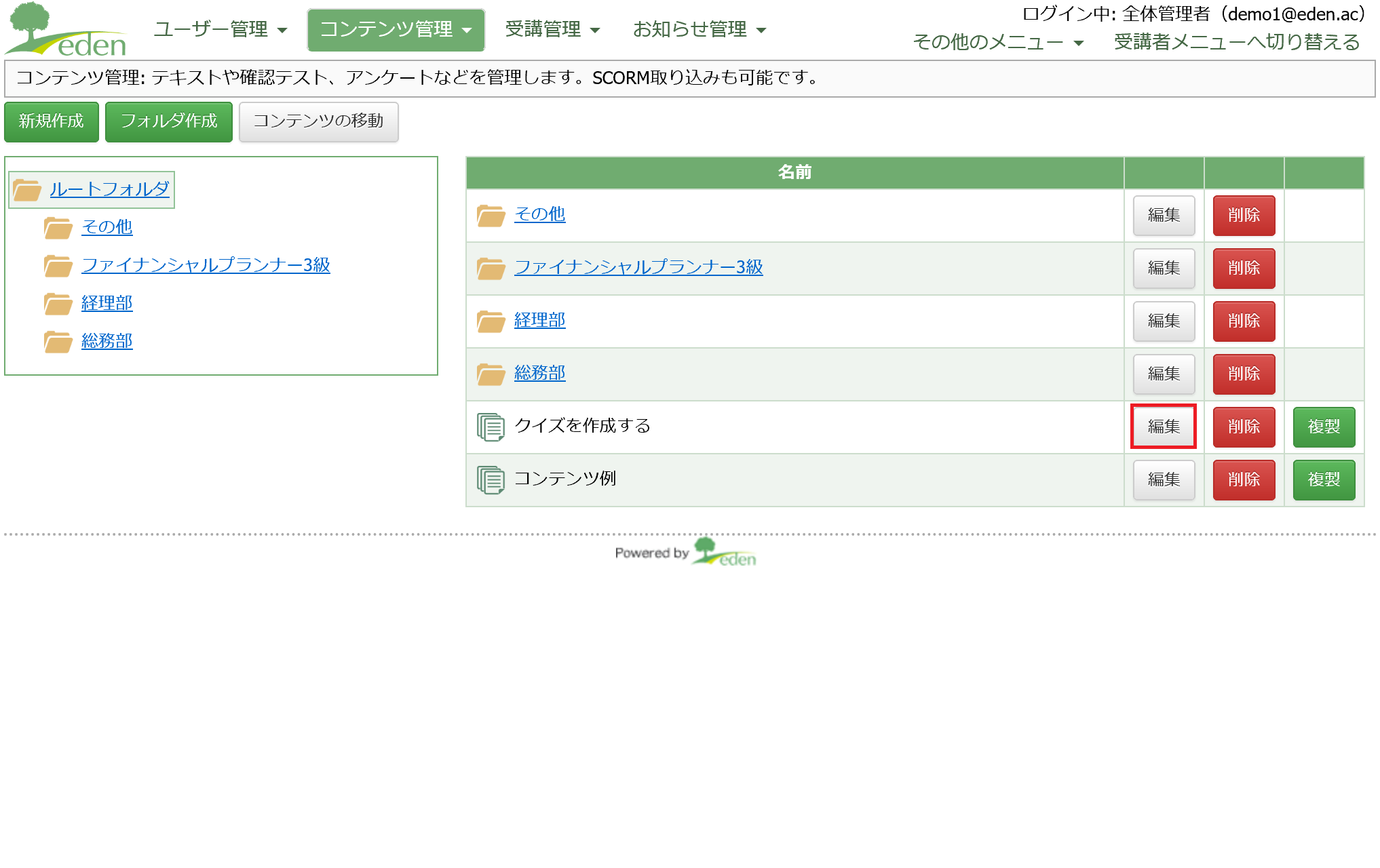
Task: Expand the 受講管理 dropdown menu
Action: (552, 29)
